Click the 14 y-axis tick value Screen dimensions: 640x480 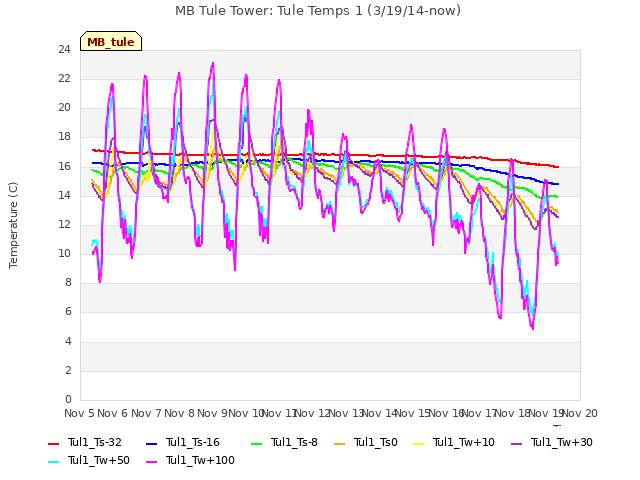coord(64,195)
